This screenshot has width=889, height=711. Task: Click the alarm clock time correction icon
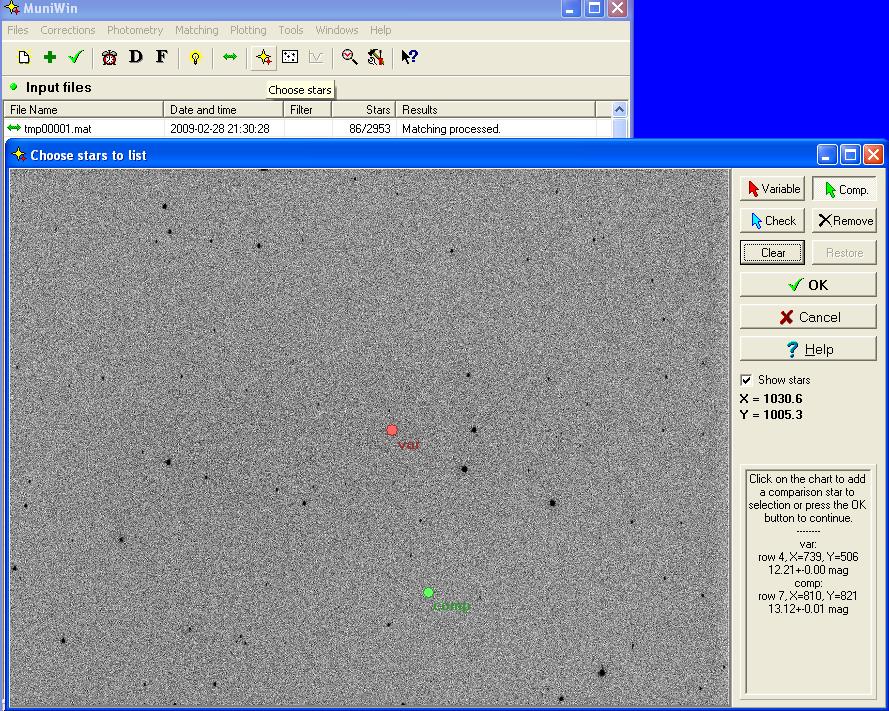pos(110,58)
